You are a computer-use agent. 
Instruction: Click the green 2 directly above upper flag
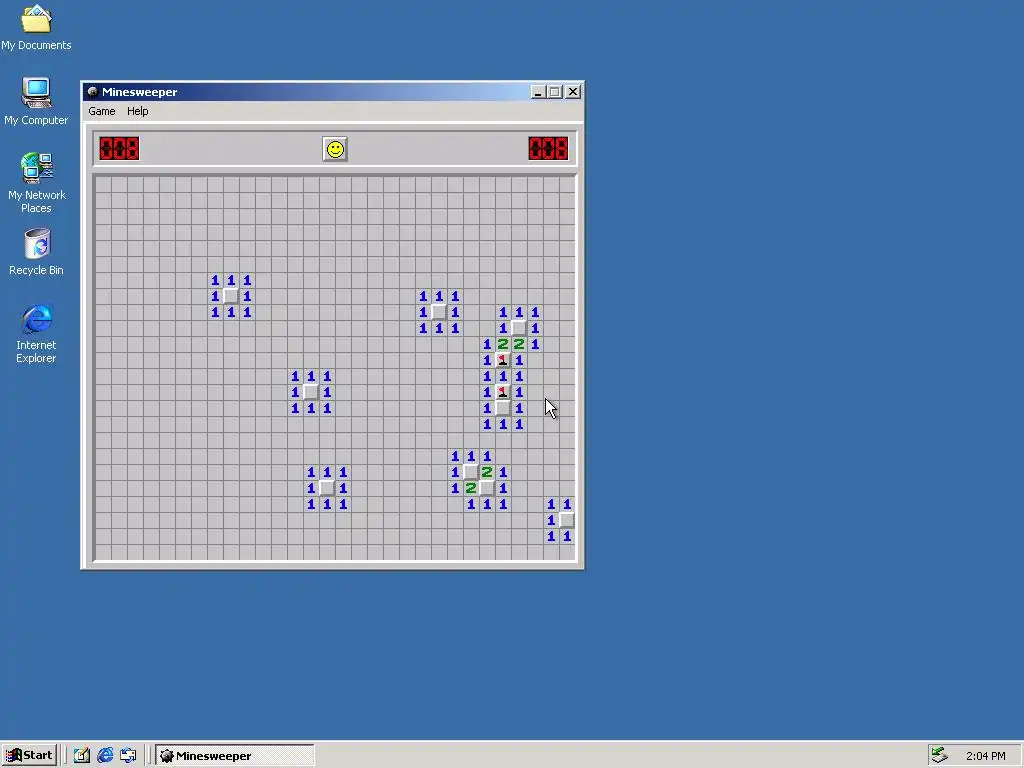point(503,344)
